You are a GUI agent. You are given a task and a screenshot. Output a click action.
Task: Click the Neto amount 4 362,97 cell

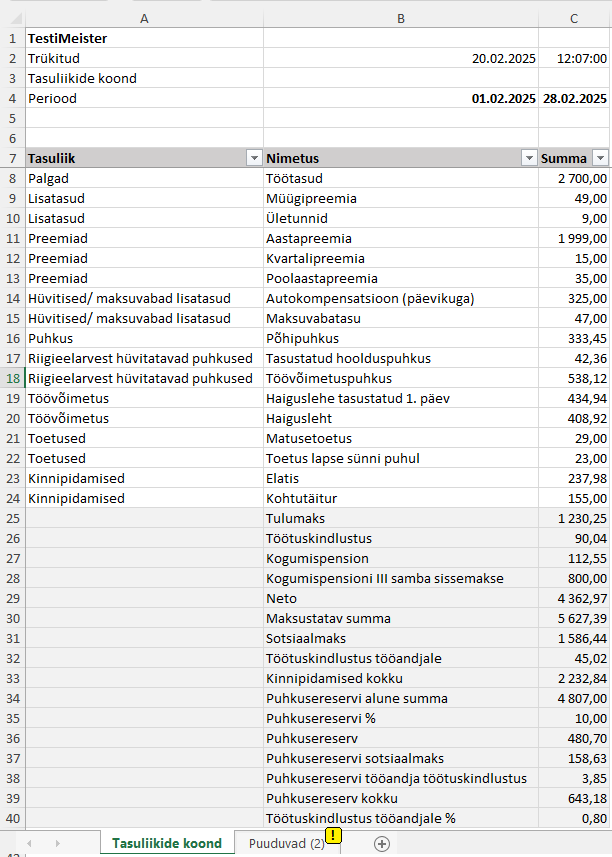(574, 598)
